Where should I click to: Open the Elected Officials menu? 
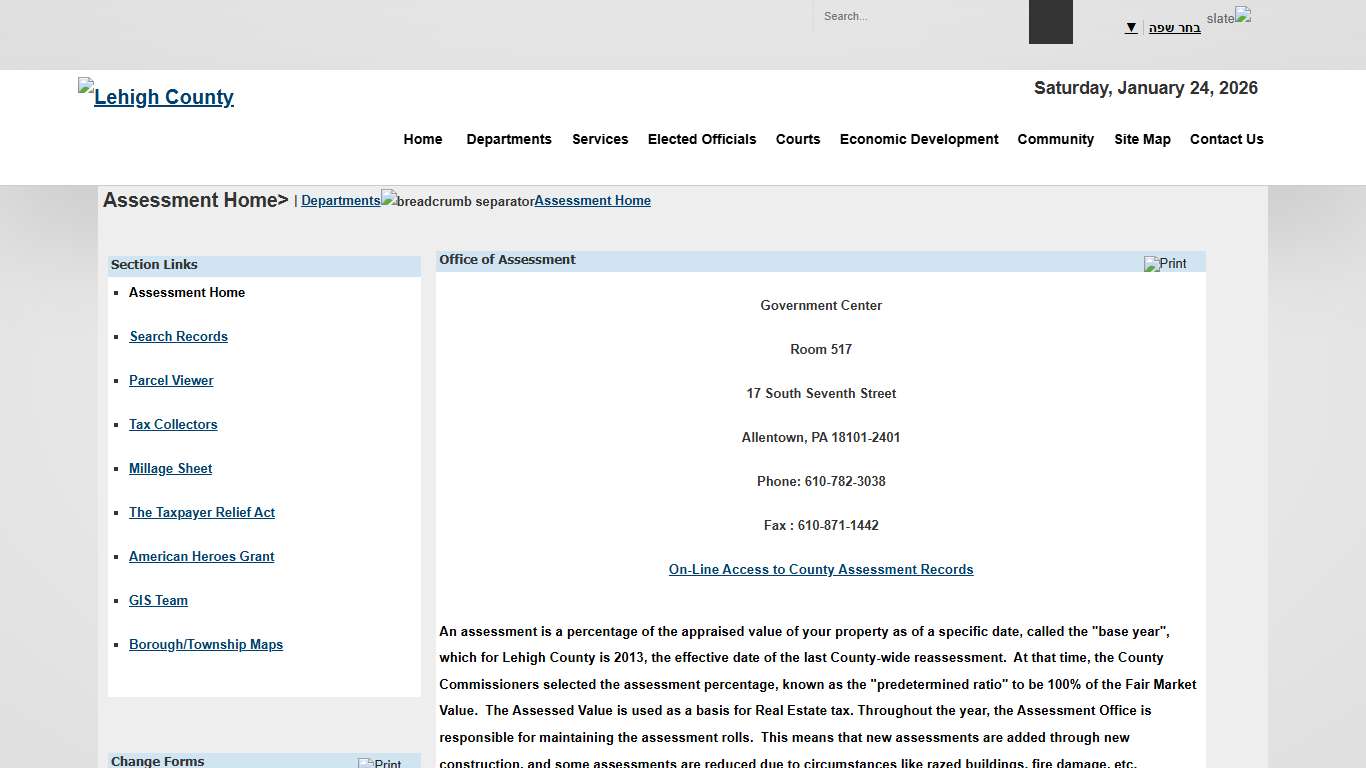(x=701, y=139)
